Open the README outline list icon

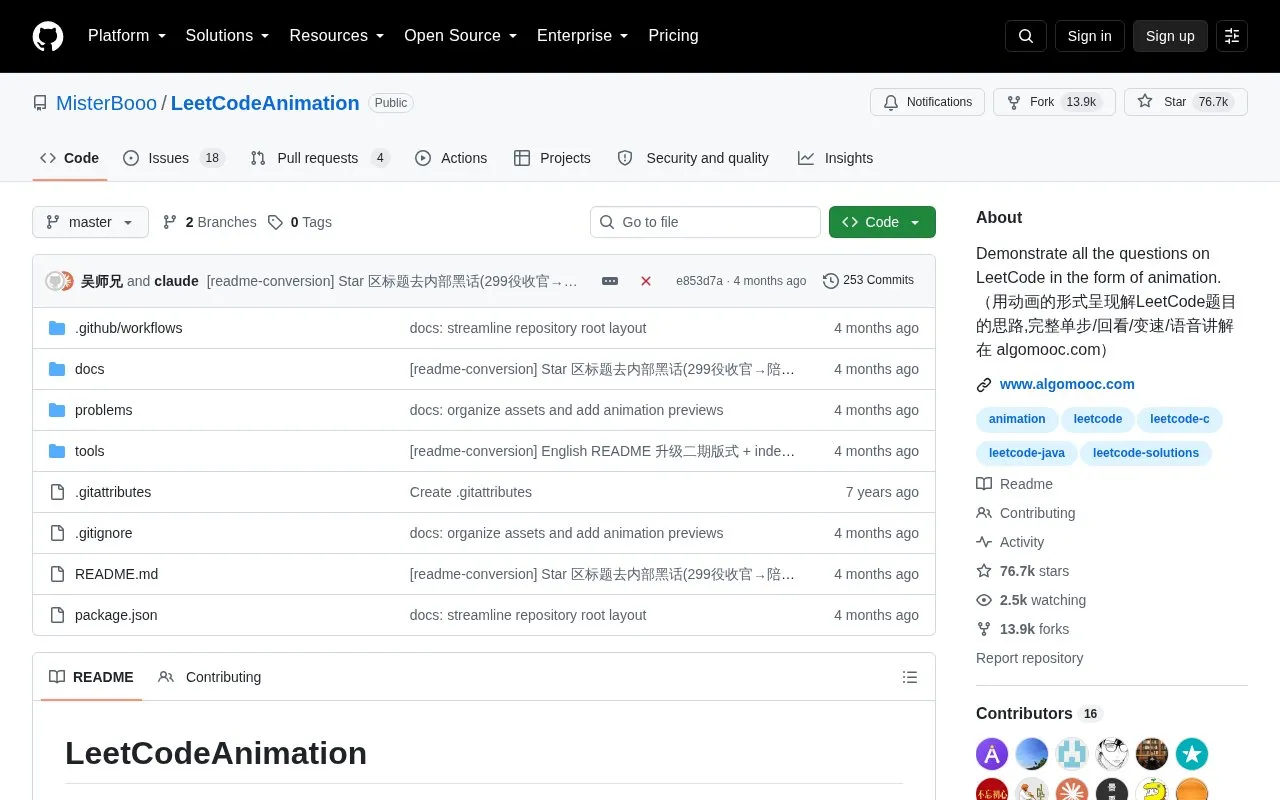910,677
